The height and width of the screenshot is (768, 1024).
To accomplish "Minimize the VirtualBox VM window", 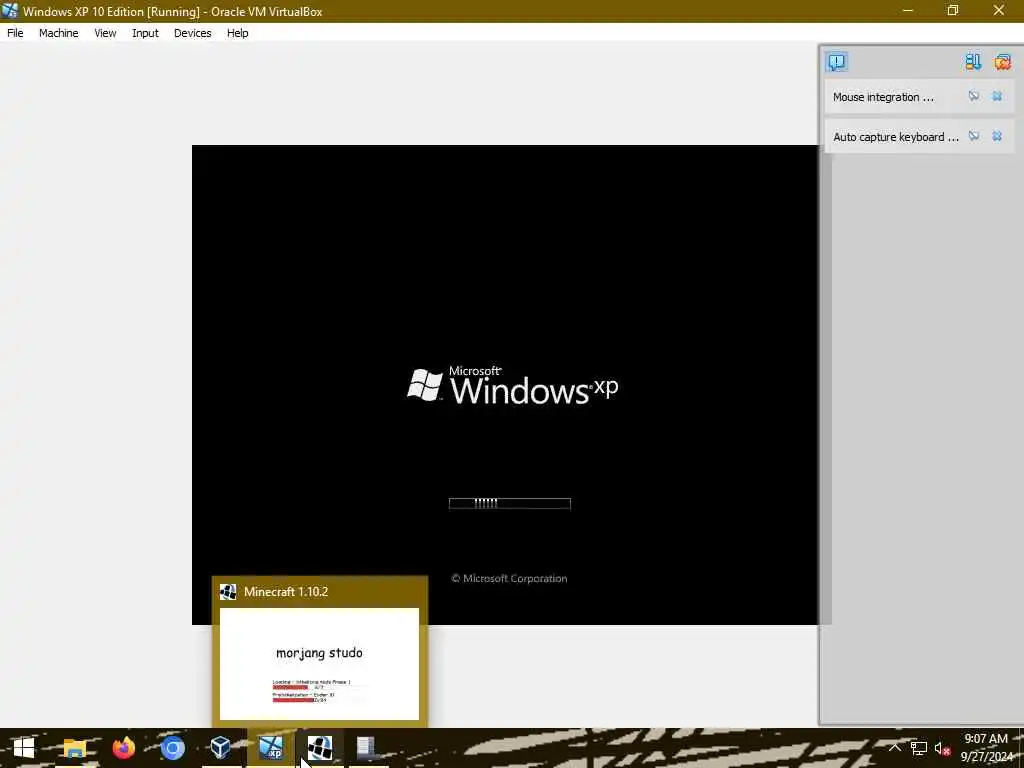I will [x=908, y=10].
